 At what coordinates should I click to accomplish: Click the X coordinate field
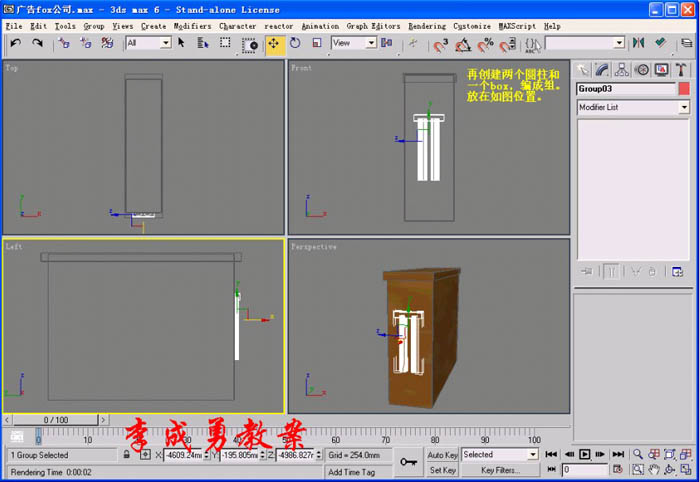coord(183,455)
